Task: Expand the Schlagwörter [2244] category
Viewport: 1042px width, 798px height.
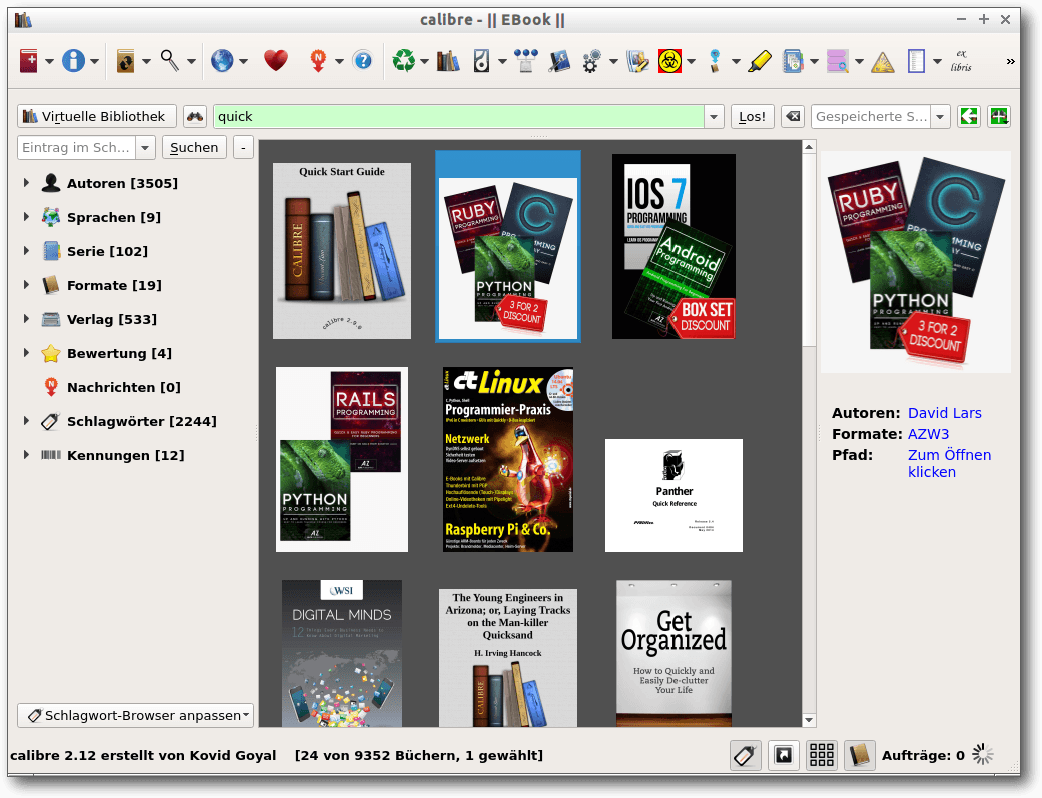Action: coord(26,421)
